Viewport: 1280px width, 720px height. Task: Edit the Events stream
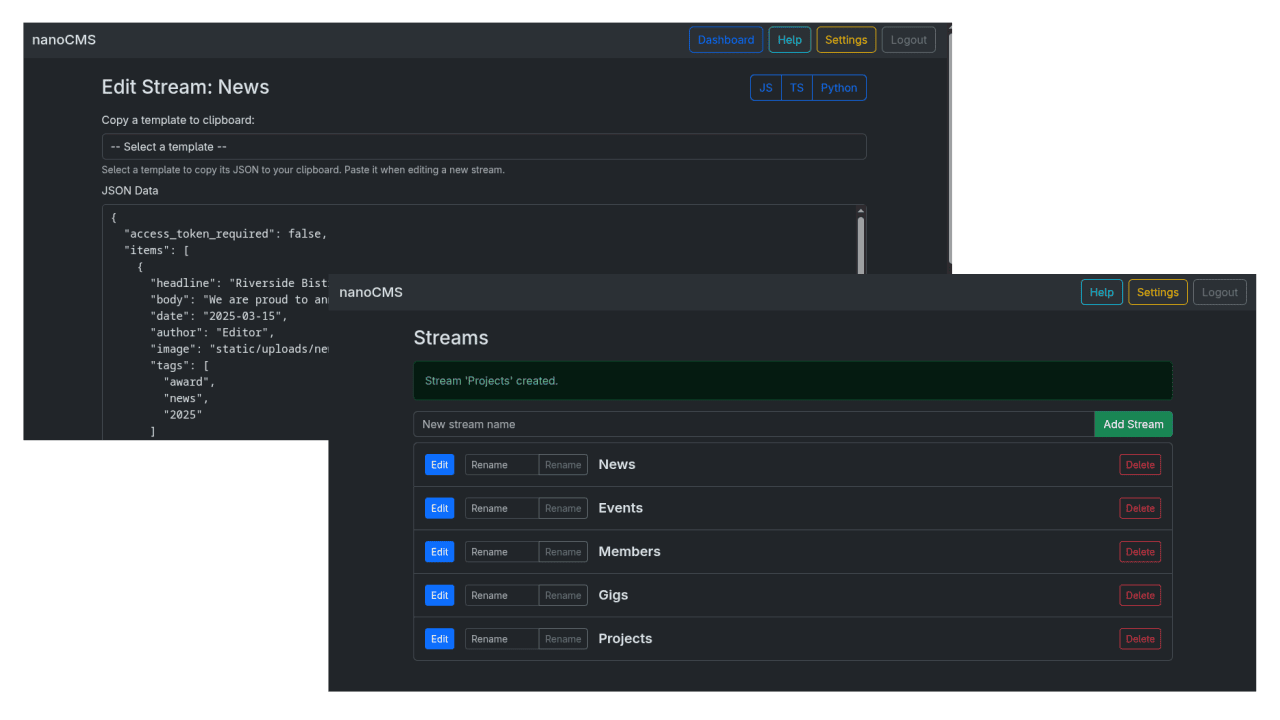click(440, 508)
